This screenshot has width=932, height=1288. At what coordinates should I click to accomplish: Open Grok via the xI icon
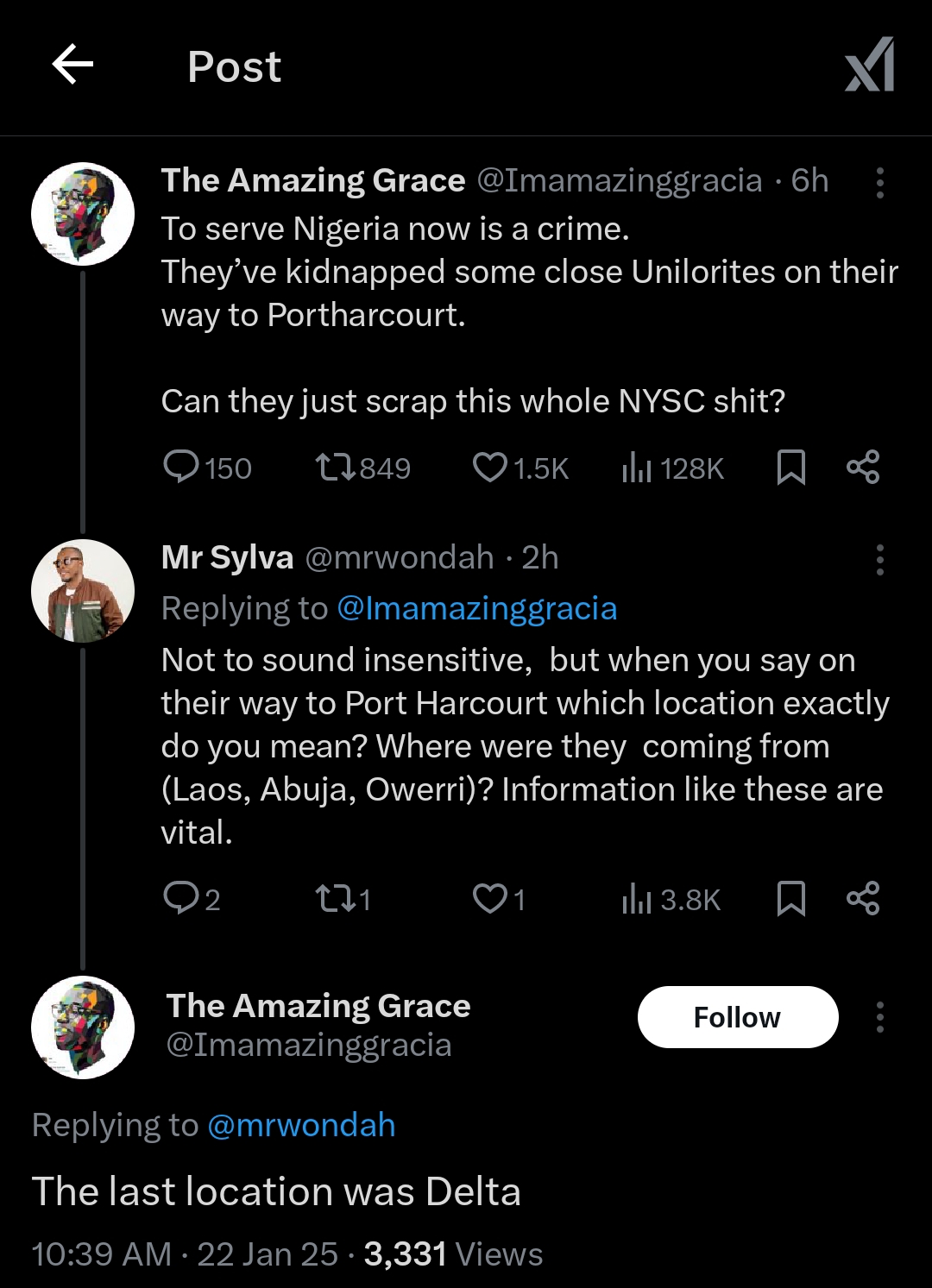tap(869, 65)
